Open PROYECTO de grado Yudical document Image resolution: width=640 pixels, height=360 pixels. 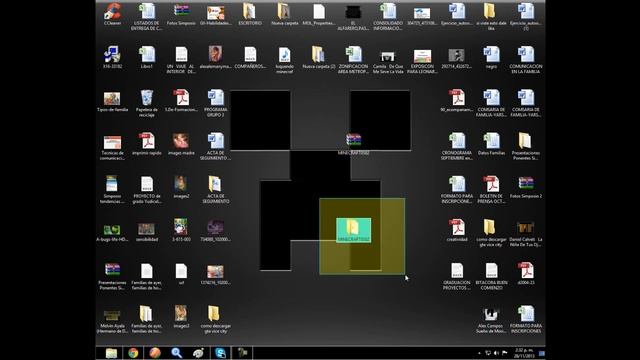pyautogui.click(x=147, y=189)
